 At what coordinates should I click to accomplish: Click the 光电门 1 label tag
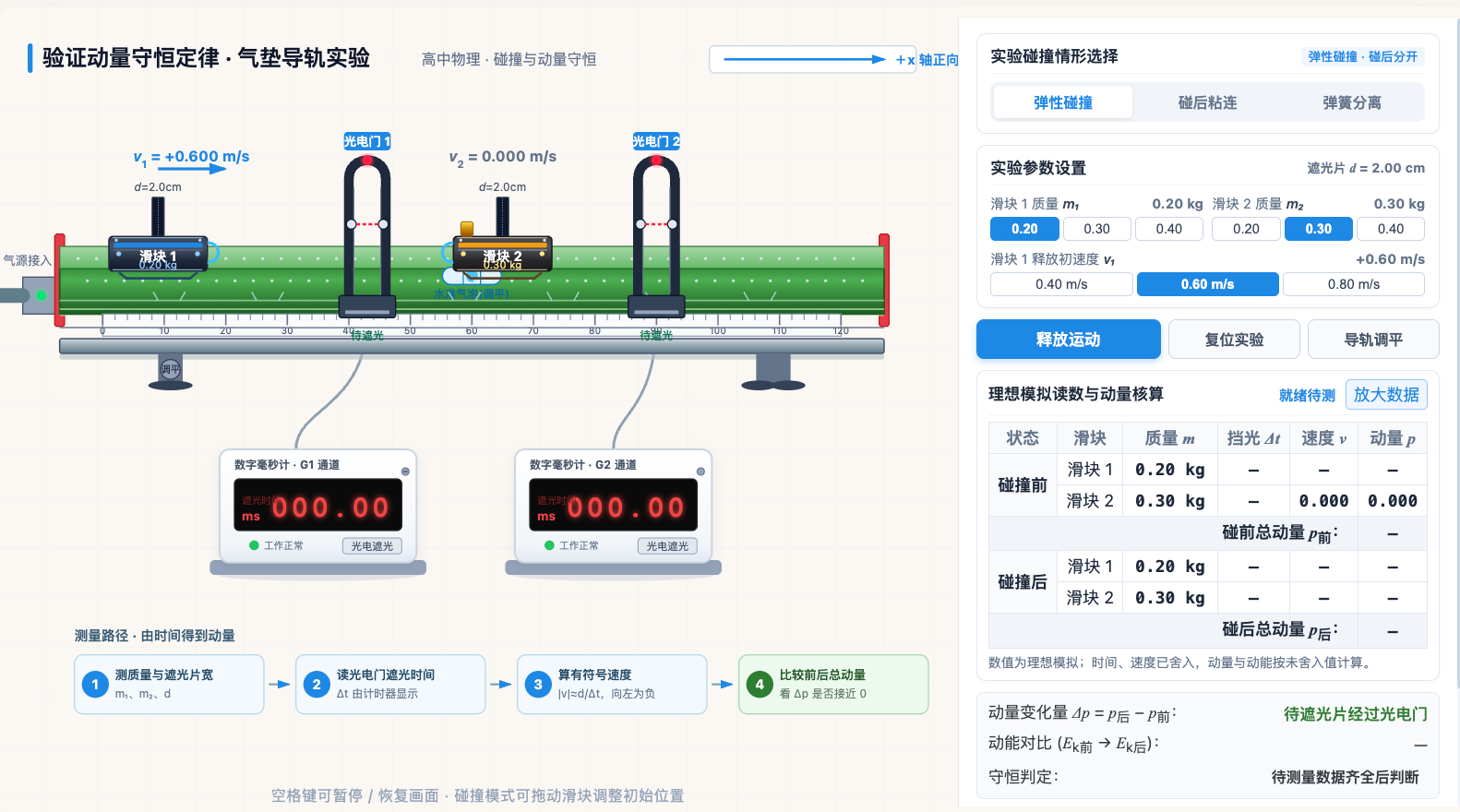click(x=367, y=141)
